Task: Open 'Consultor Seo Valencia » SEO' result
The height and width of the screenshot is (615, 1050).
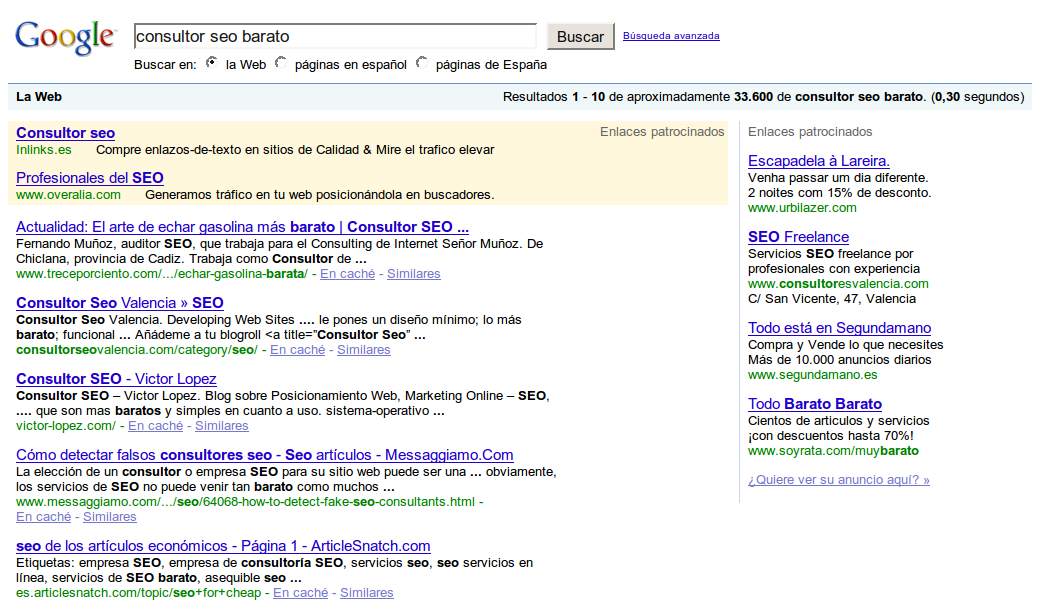Action: tap(120, 303)
